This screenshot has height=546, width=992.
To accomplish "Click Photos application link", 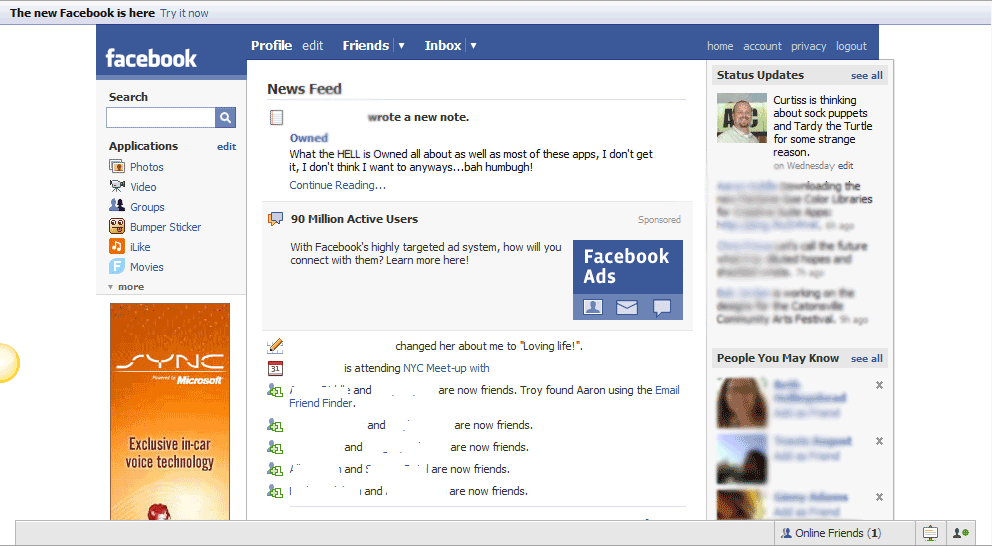I will (147, 167).
